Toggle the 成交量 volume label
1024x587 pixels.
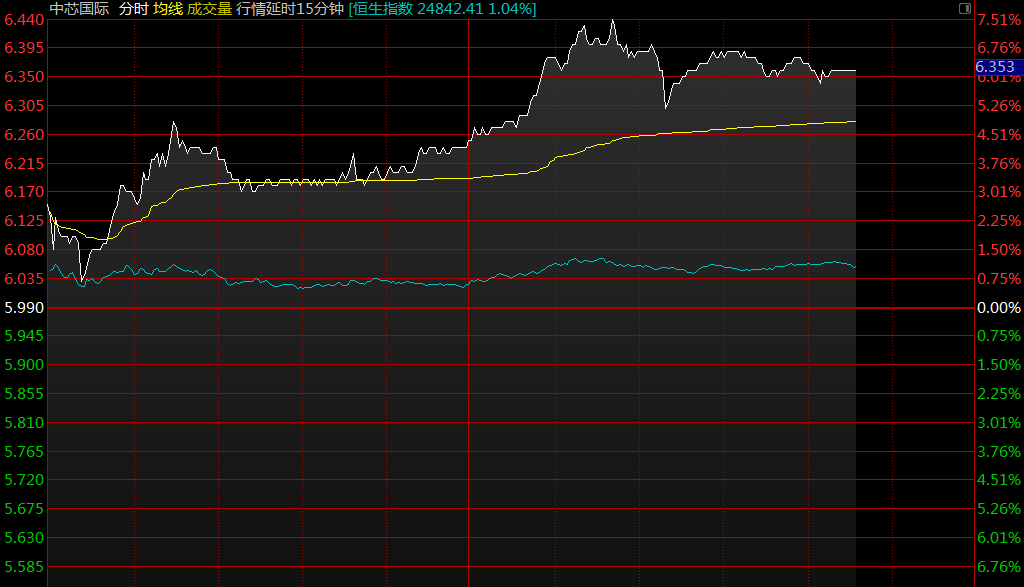(x=209, y=9)
